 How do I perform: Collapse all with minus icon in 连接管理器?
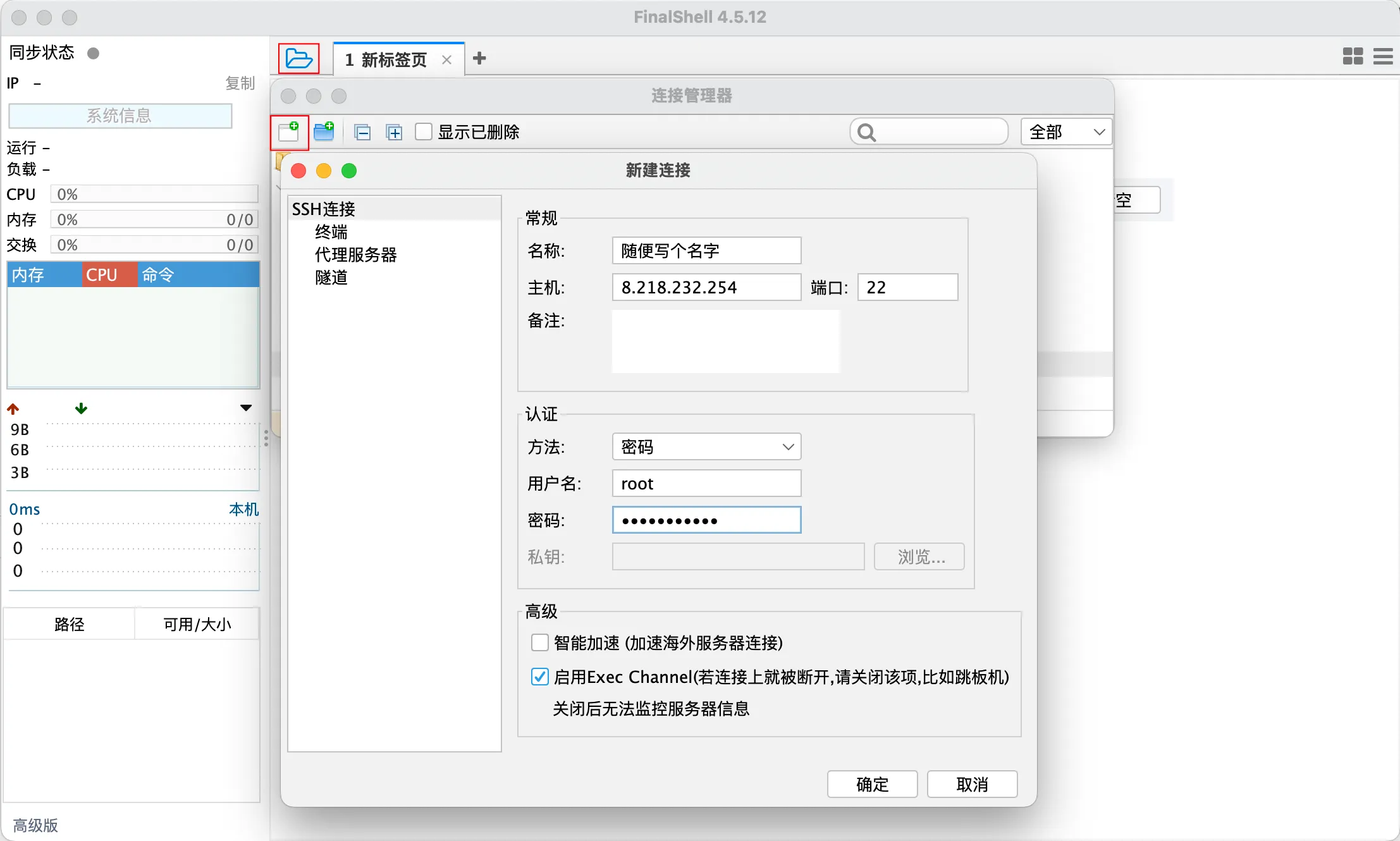(363, 132)
